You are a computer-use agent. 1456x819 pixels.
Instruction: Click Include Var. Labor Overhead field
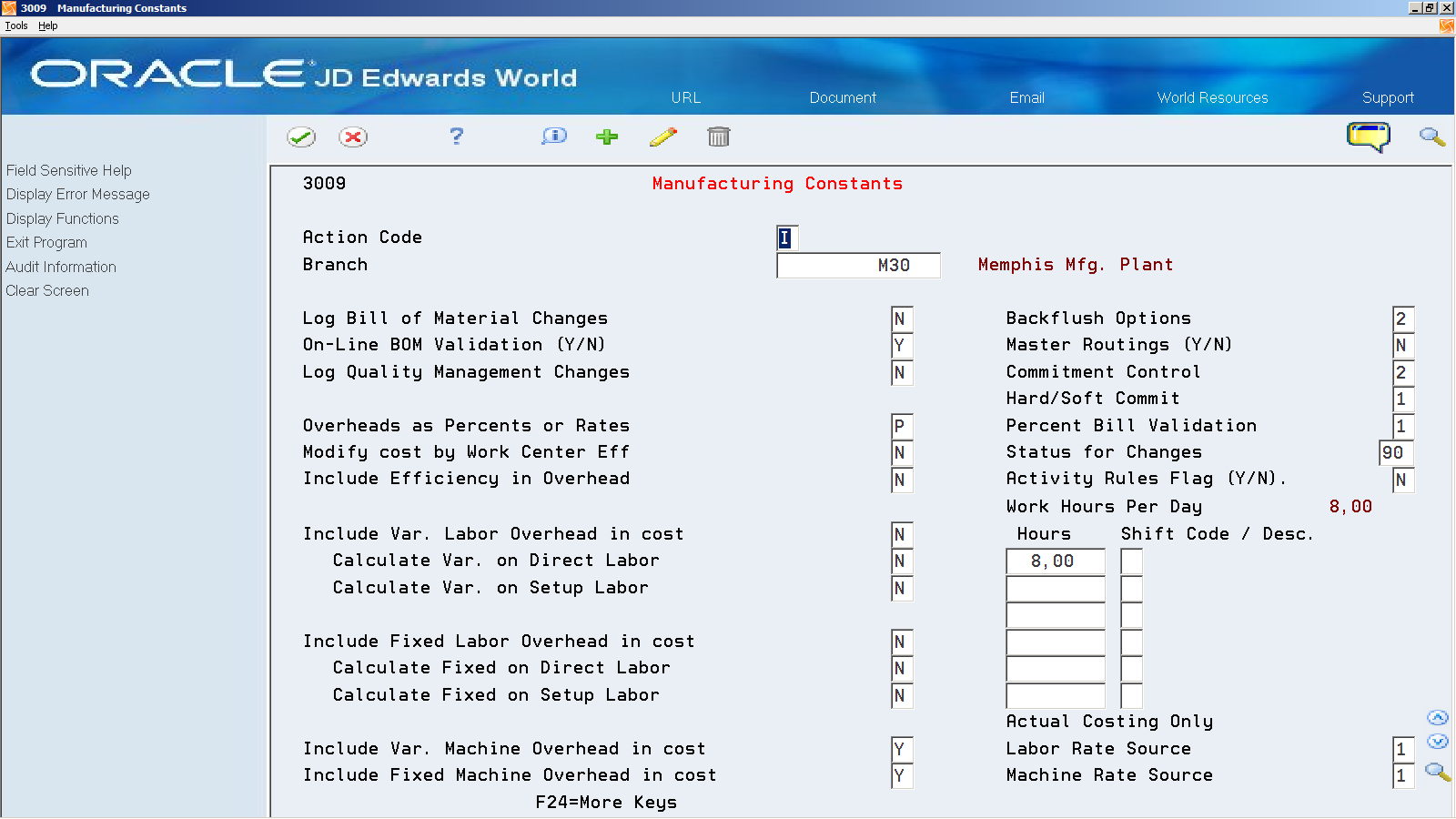pos(902,534)
